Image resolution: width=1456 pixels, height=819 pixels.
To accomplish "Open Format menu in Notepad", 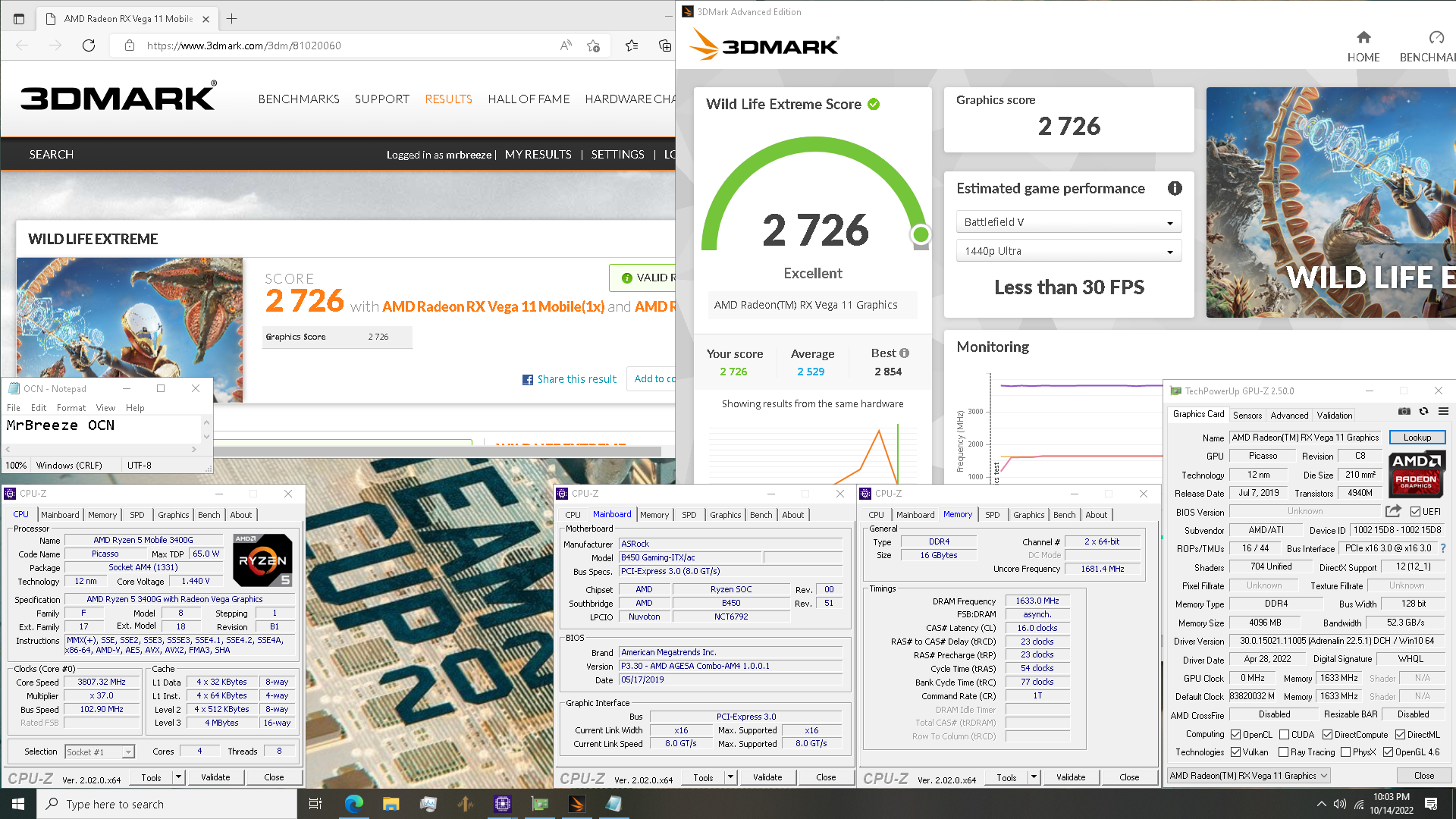I will click(x=71, y=407).
